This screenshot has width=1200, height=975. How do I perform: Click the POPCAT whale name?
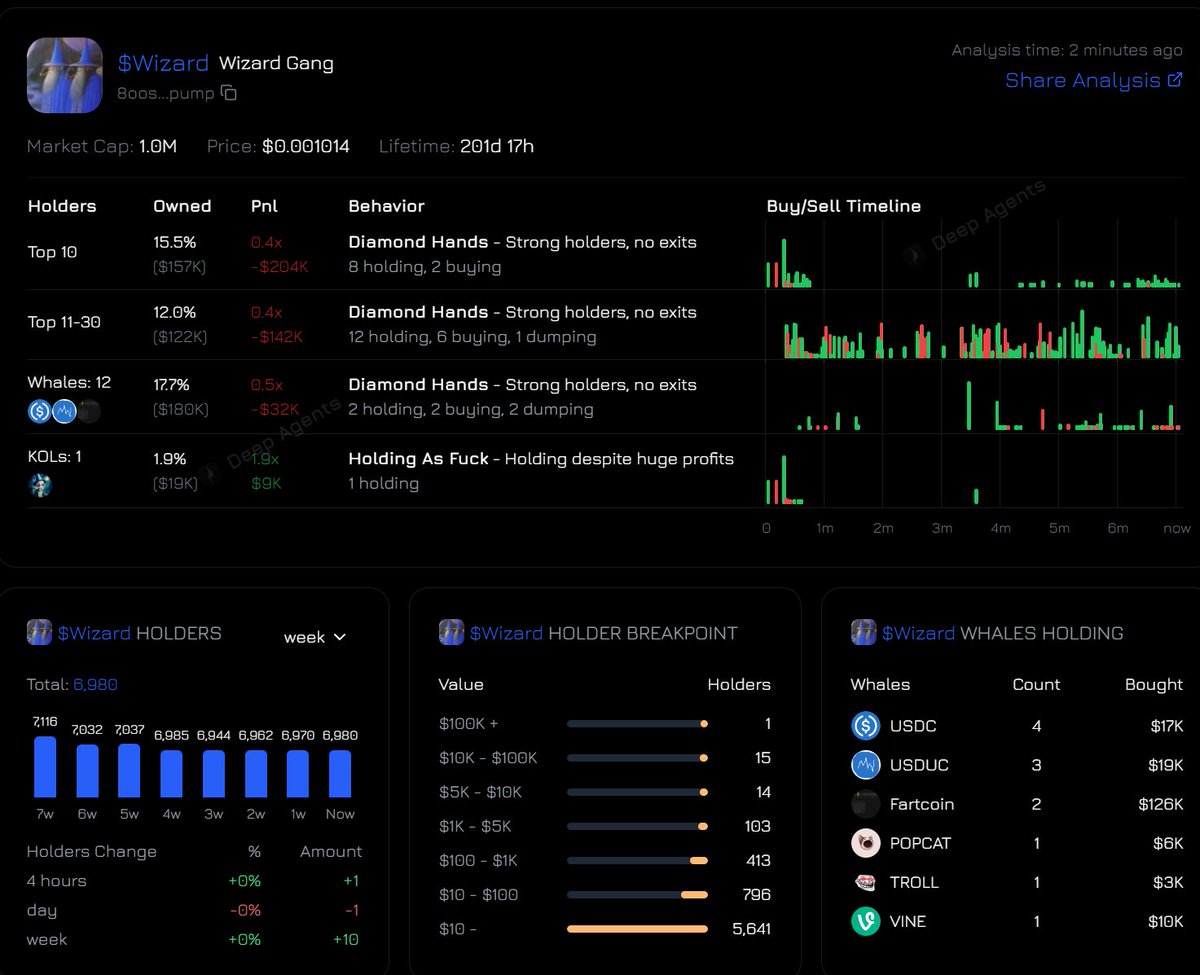[920, 843]
